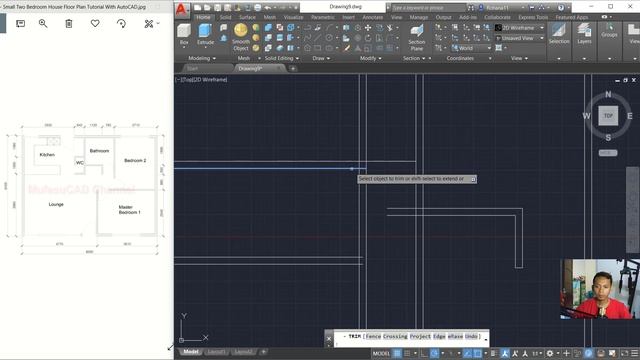
Task: Click the zoom magnifier icon in photo viewer
Action: (43, 24)
